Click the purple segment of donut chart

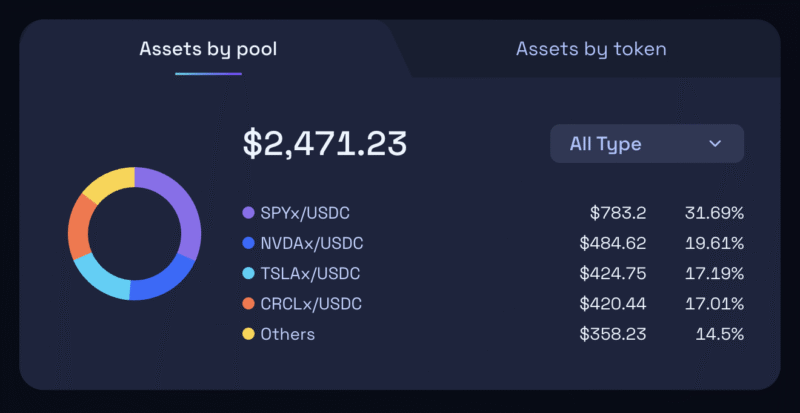(186, 210)
